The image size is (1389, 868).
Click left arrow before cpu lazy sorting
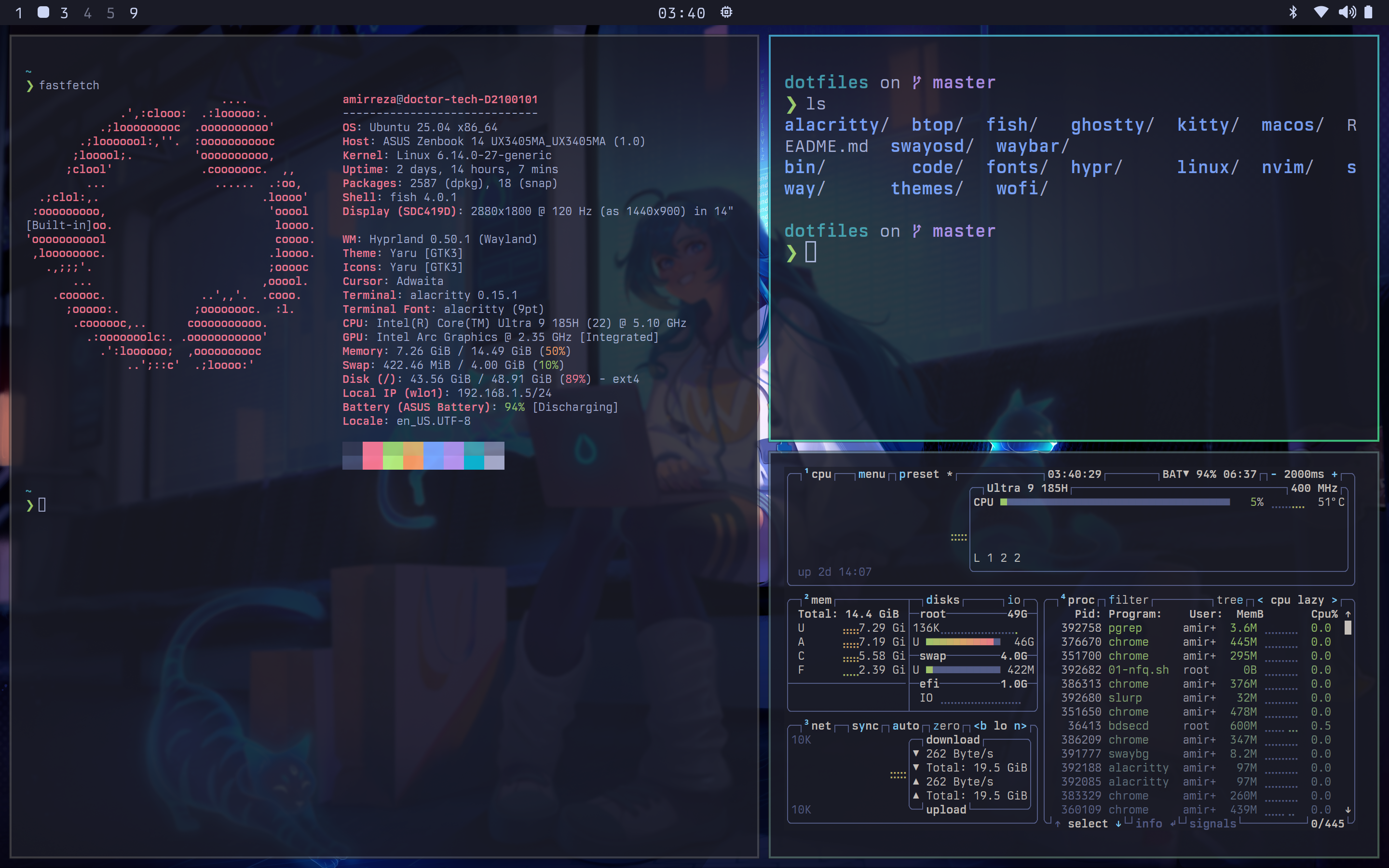(x=1260, y=600)
